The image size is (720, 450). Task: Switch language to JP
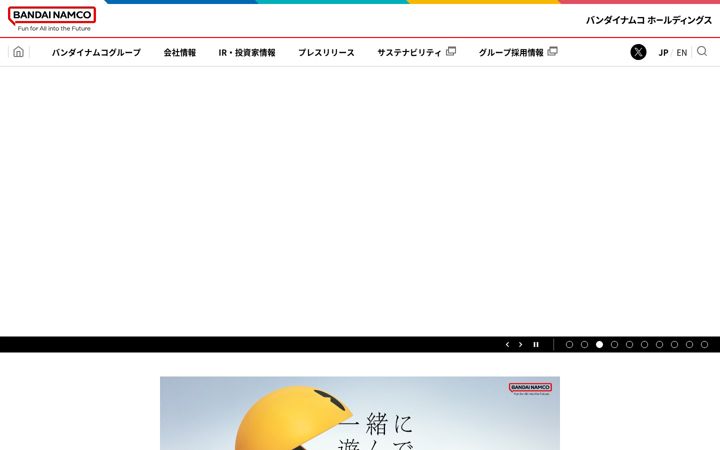[x=663, y=53]
